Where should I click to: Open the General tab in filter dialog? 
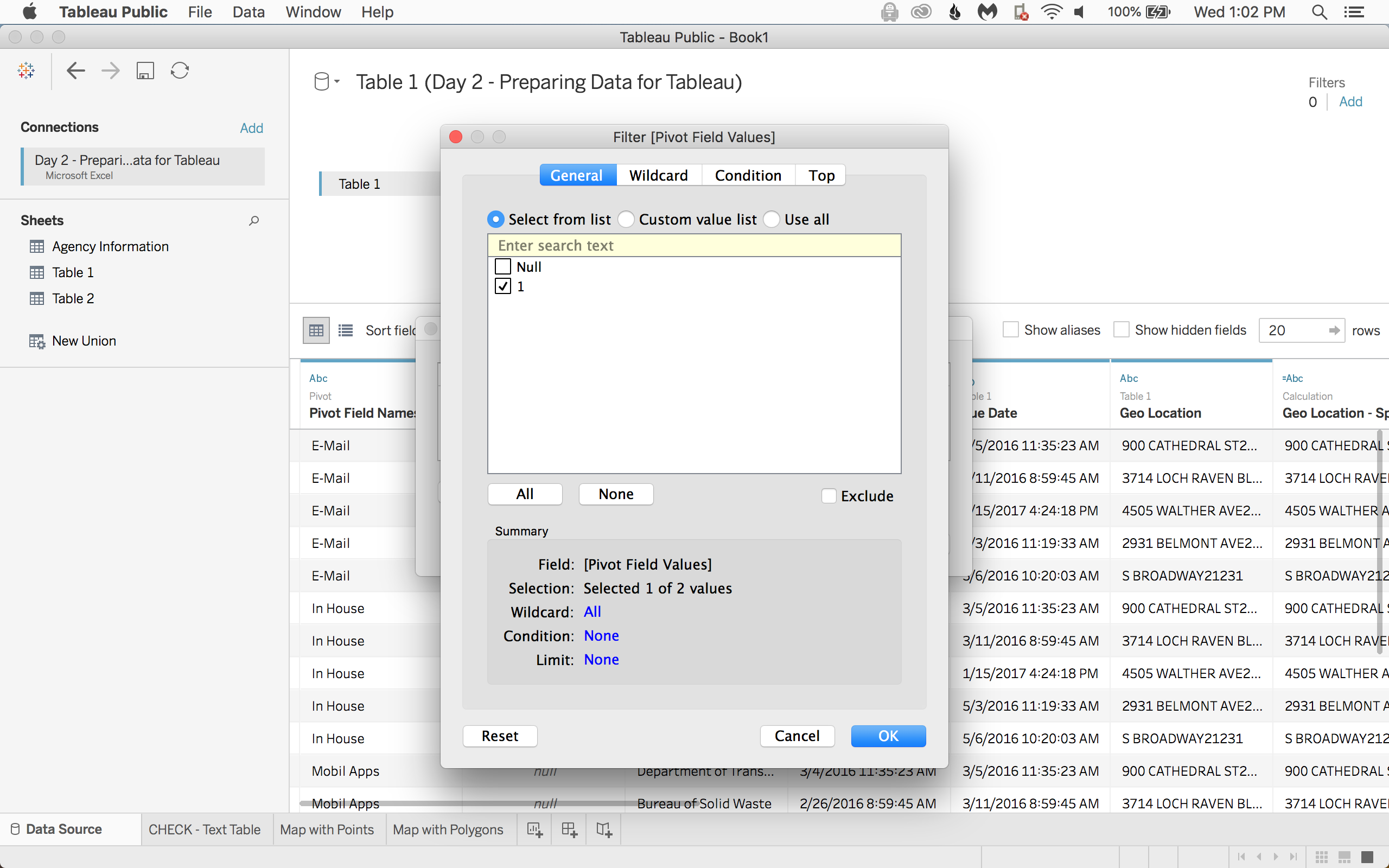pyautogui.click(x=577, y=175)
